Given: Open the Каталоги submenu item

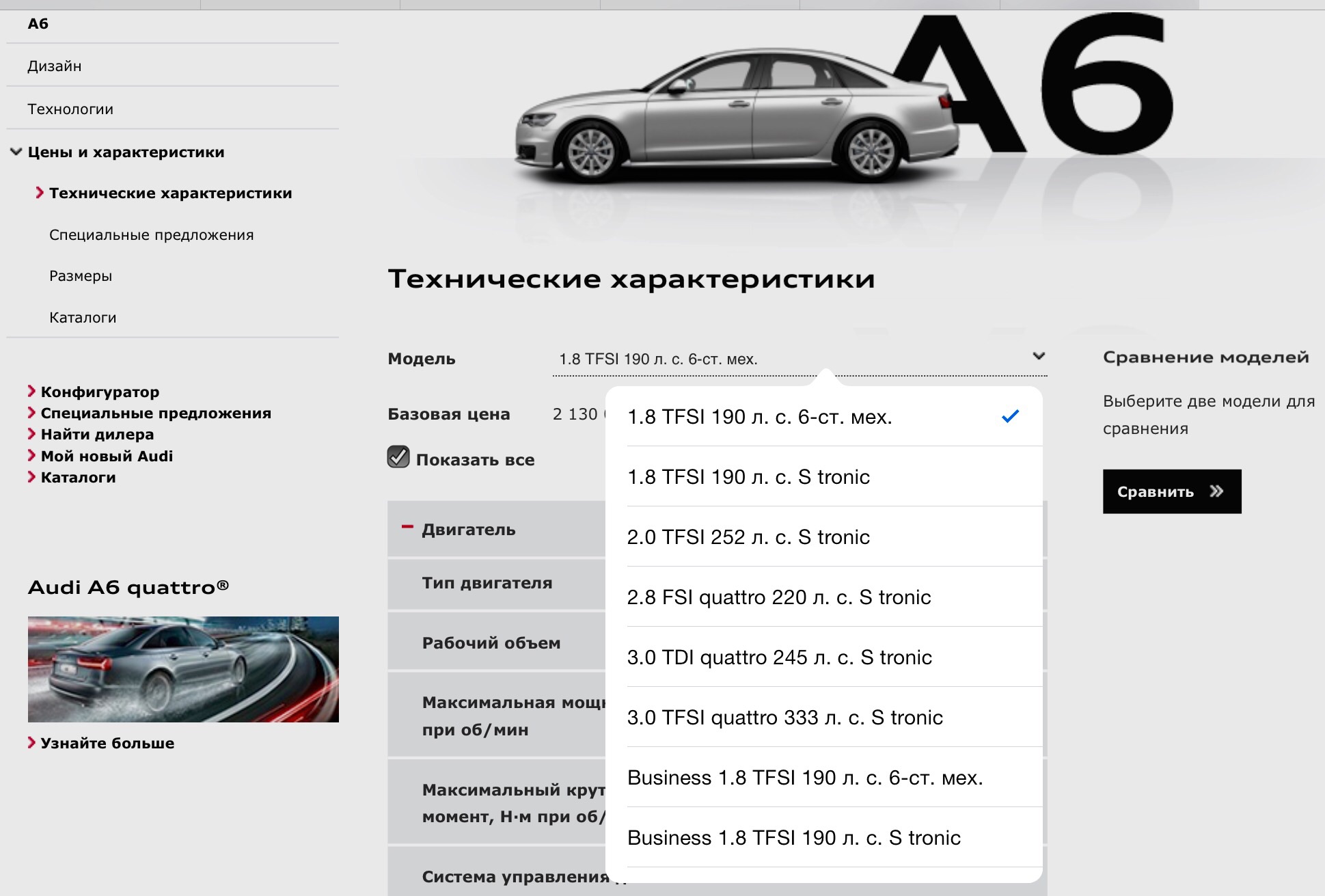Looking at the screenshot, I should [83, 318].
